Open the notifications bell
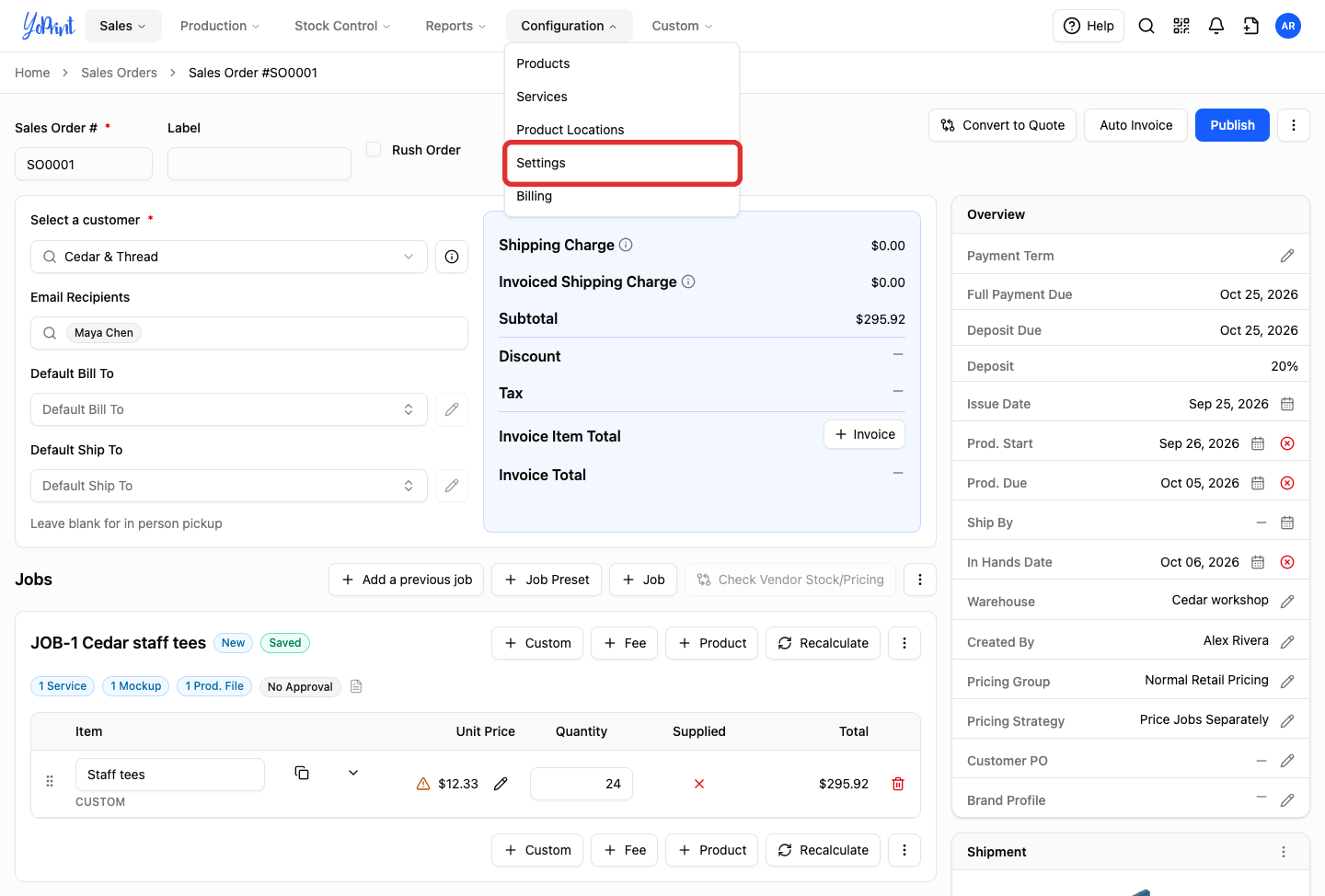Screen dimensions: 1325x896 [1216, 26]
